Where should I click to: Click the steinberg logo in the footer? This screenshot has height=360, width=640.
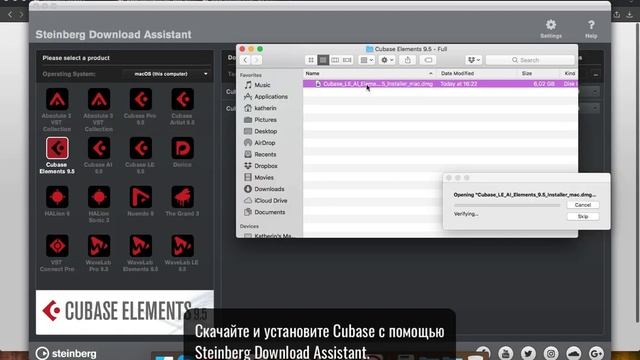pos(66,353)
